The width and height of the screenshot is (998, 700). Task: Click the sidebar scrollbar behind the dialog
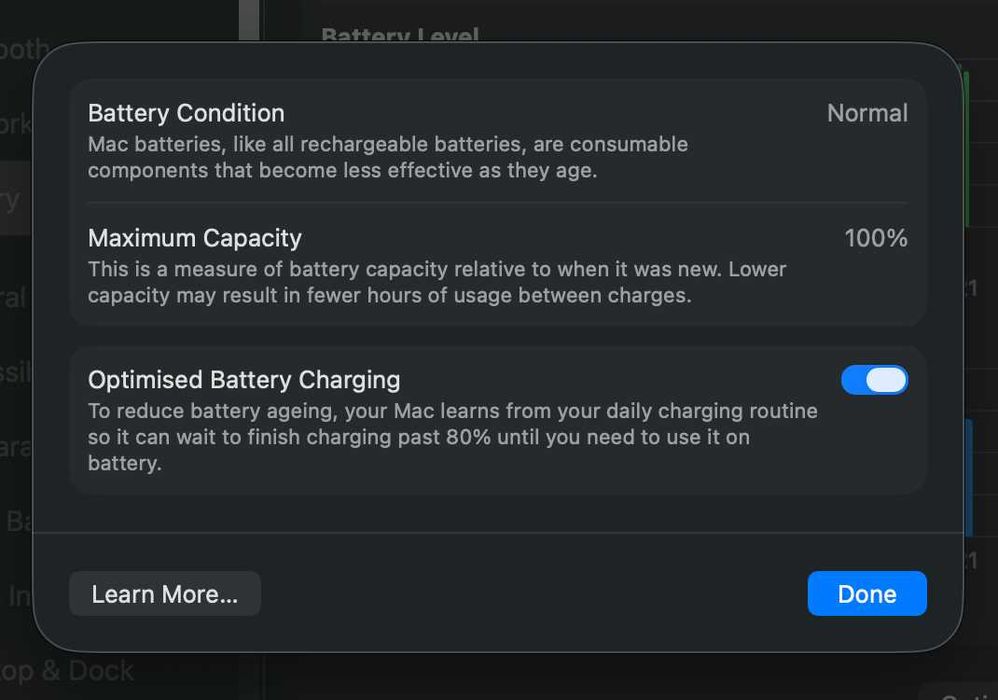point(248,20)
